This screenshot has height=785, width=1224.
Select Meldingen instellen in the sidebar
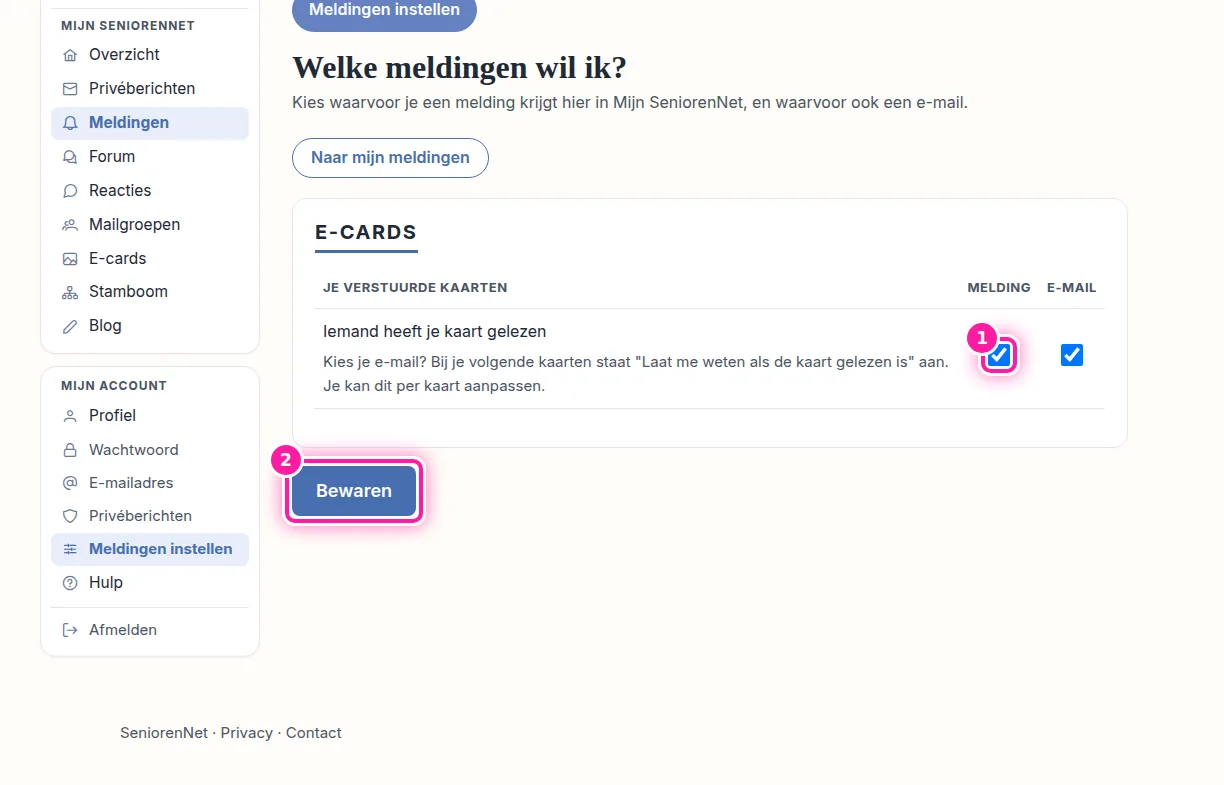[x=150, y=549]
